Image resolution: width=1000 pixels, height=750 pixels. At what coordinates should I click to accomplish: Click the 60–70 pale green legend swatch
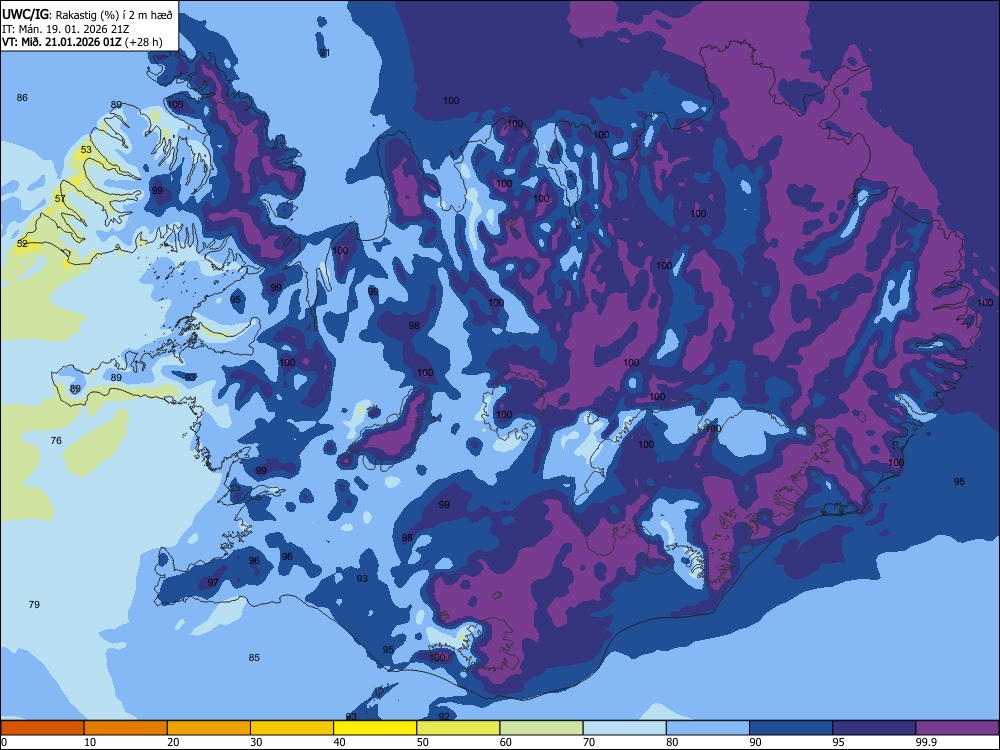point(541,728)
